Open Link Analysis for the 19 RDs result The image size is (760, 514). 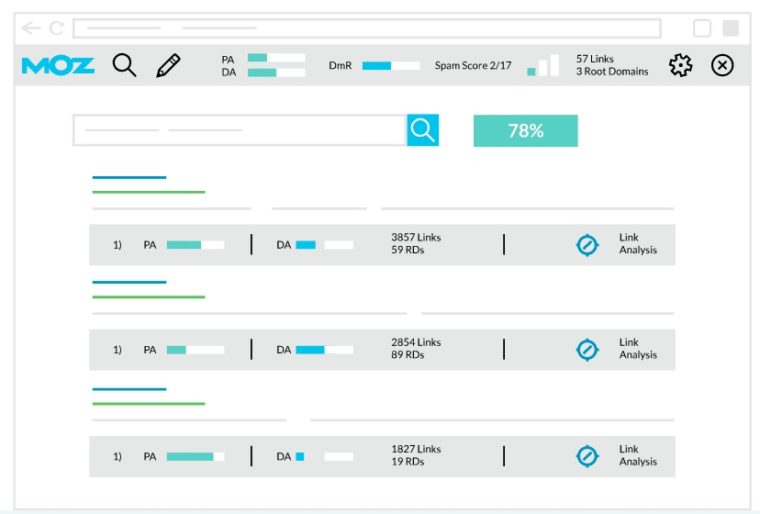coord(637,456)
